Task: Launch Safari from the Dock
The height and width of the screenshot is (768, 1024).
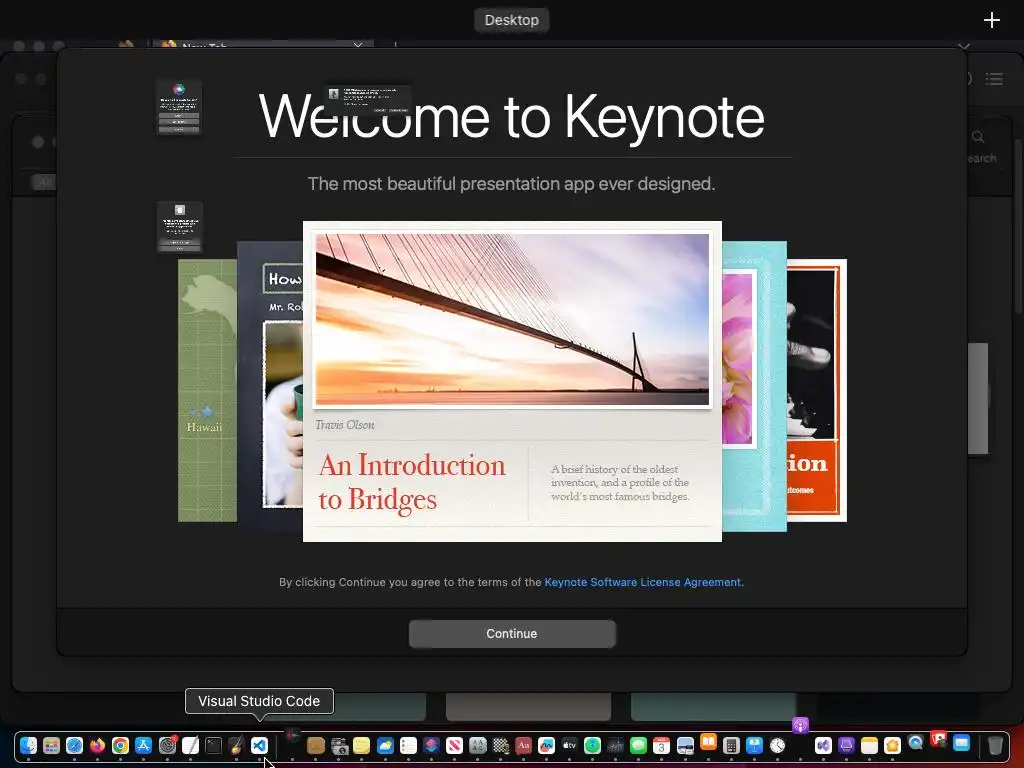Action: point(74,745)
